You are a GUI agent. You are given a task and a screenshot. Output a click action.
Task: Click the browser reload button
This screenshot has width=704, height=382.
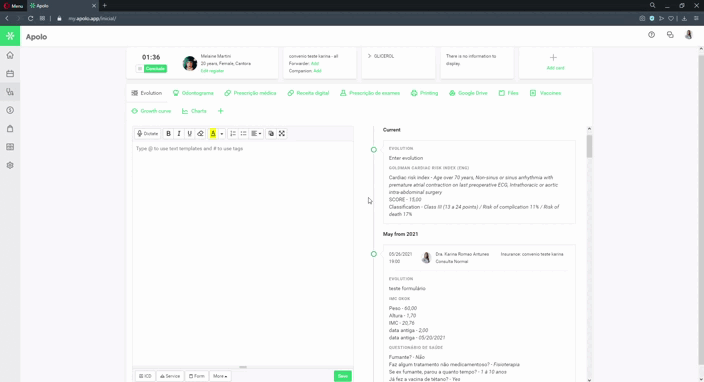point(31,18)
